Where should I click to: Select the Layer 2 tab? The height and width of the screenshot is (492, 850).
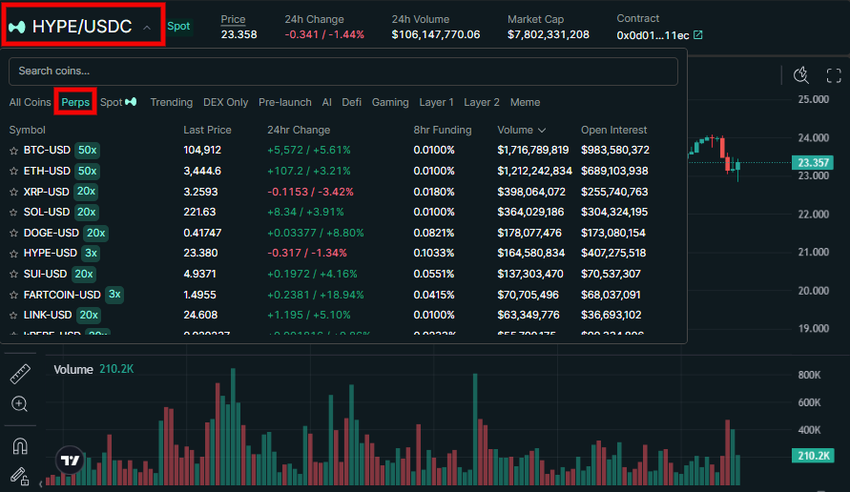click(x=481, y=102)
